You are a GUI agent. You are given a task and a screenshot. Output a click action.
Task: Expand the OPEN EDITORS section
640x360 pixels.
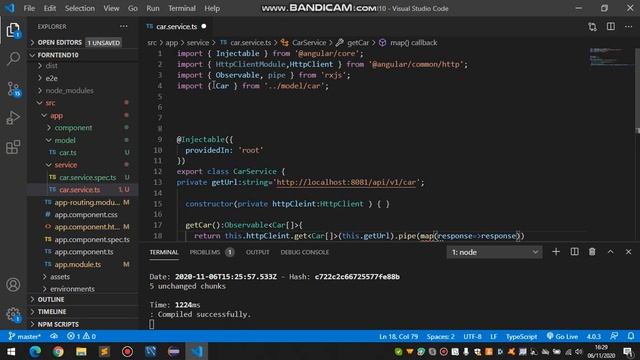coord(60,42)
